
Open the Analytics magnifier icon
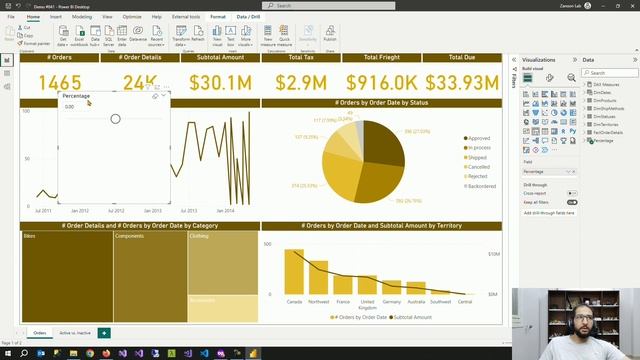coord(571,78)
